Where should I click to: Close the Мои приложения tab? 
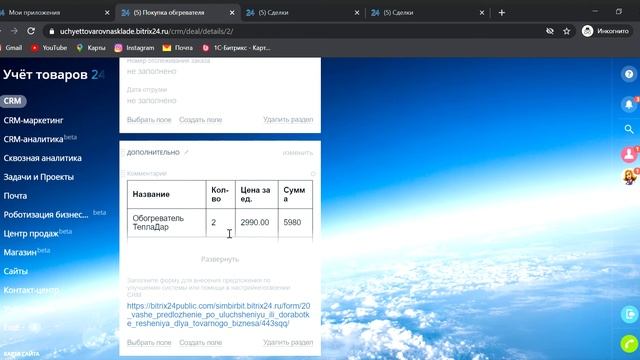[x=107, y=13]
